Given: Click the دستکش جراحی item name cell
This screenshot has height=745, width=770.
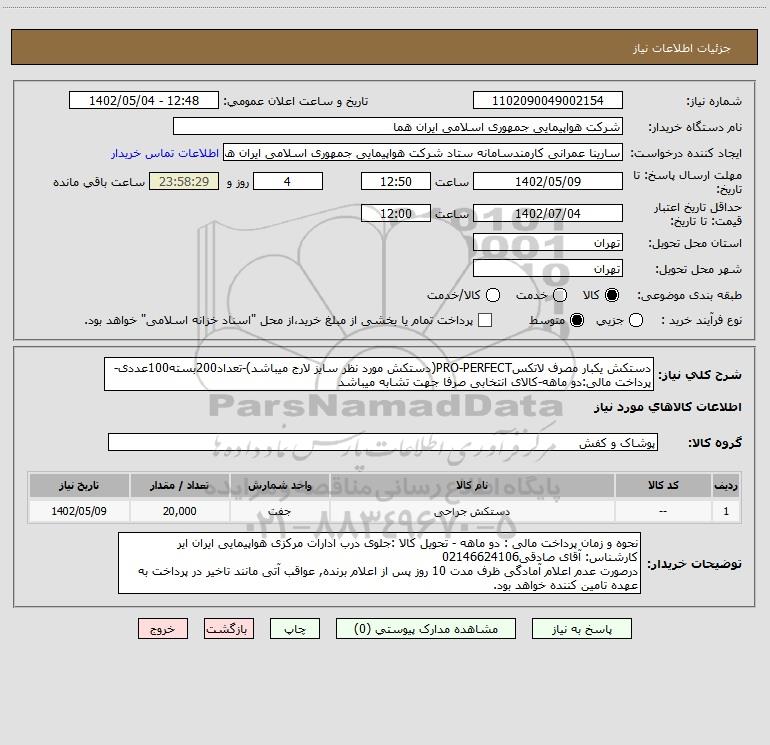Looking at the screenshot, I should [x=472, y=511].
